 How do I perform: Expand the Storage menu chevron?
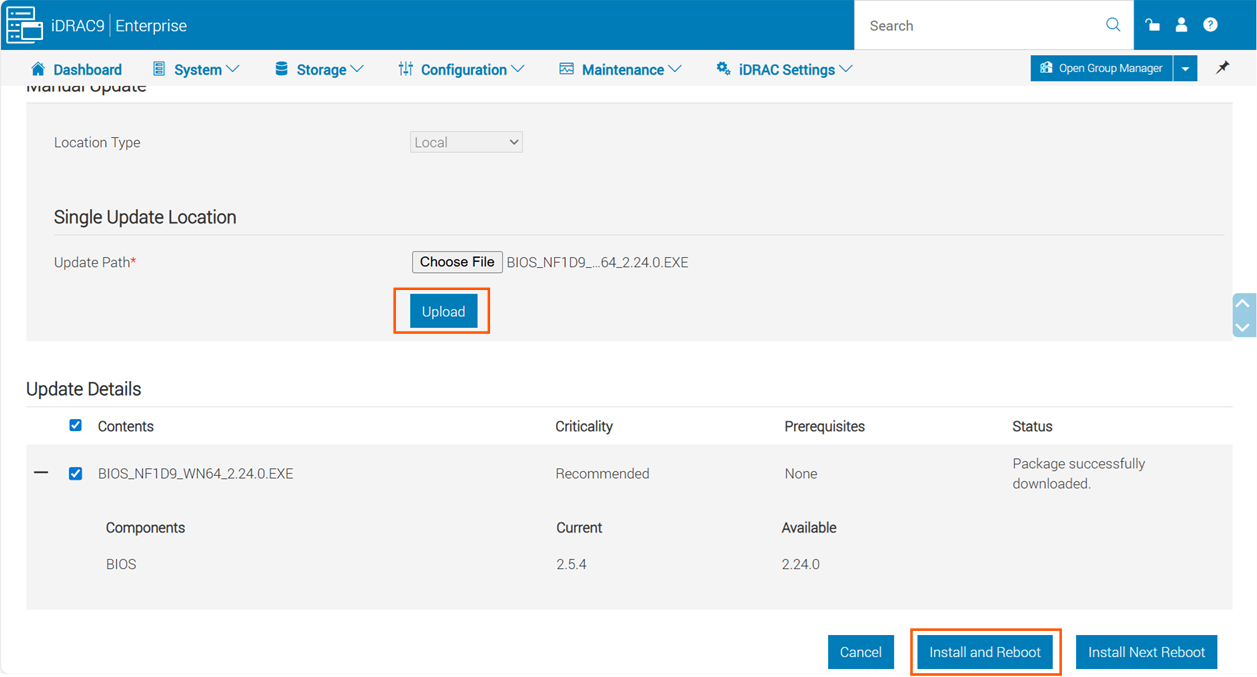point(357,69)
